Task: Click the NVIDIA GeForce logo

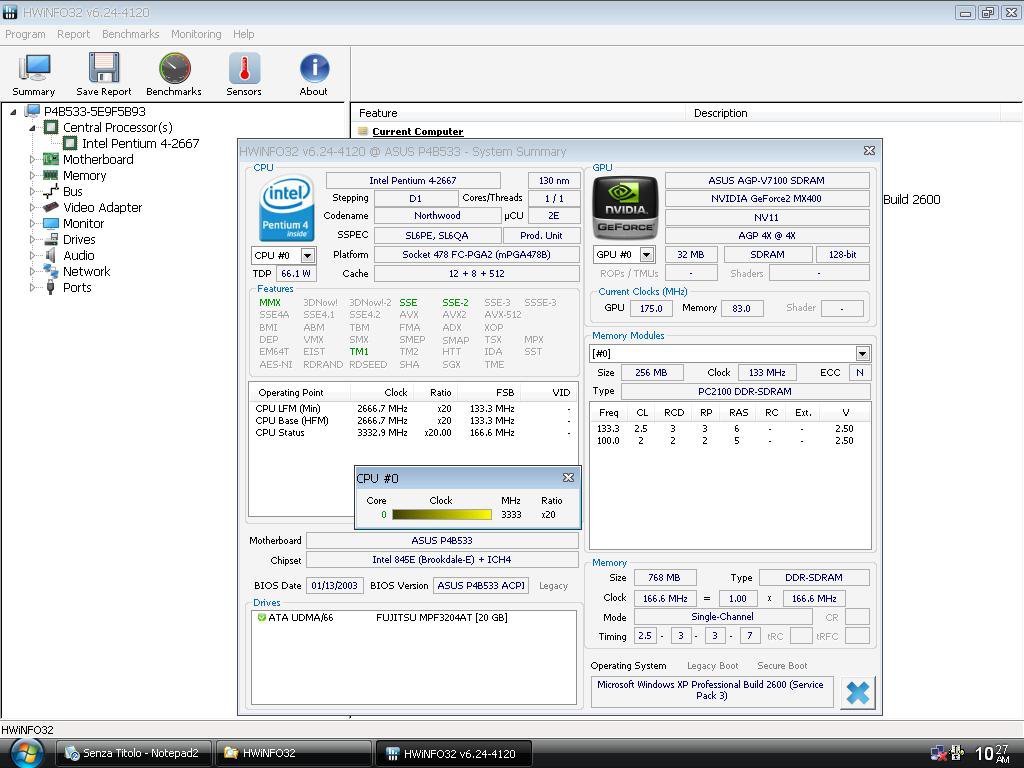Action: (626, 207)
